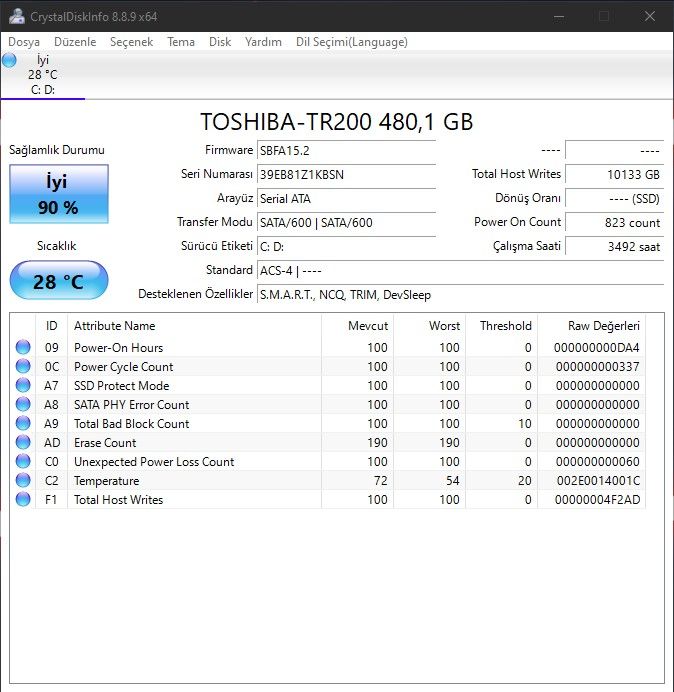Click status orb for Unexpected Power Loss Count
This screenshot has height=692, width=674.
23,461
